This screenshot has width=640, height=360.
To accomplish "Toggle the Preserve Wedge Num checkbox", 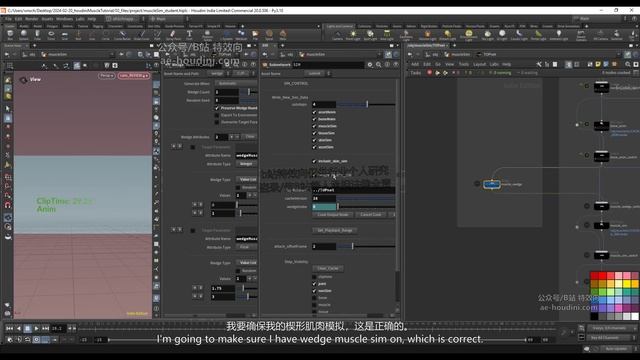I will click(217, 108).
